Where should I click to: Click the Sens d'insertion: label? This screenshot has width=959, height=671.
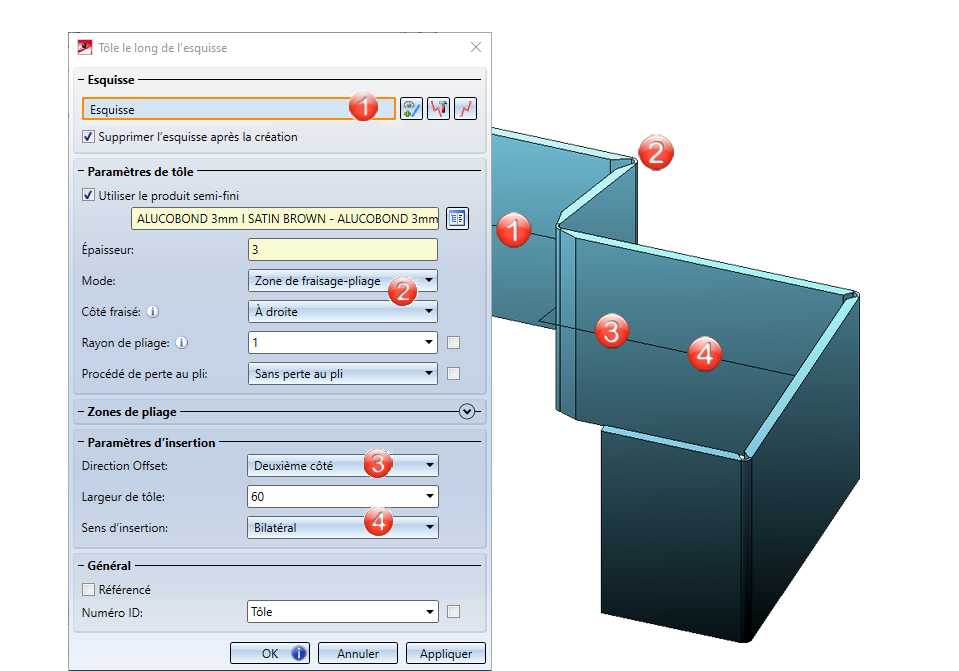pyautogui.click(x=124, y=527)
